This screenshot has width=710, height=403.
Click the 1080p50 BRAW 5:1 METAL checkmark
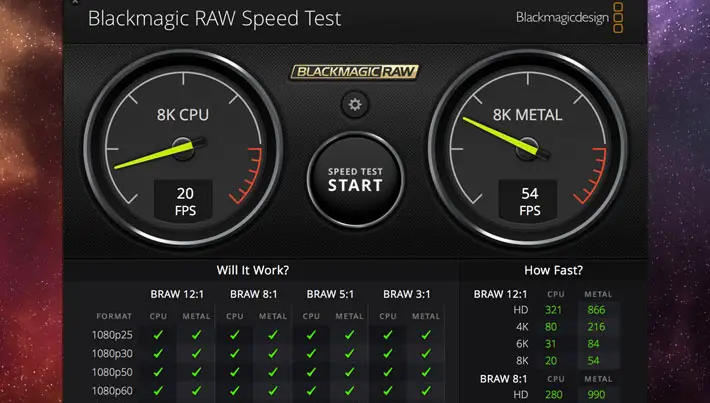click(350, 372)
